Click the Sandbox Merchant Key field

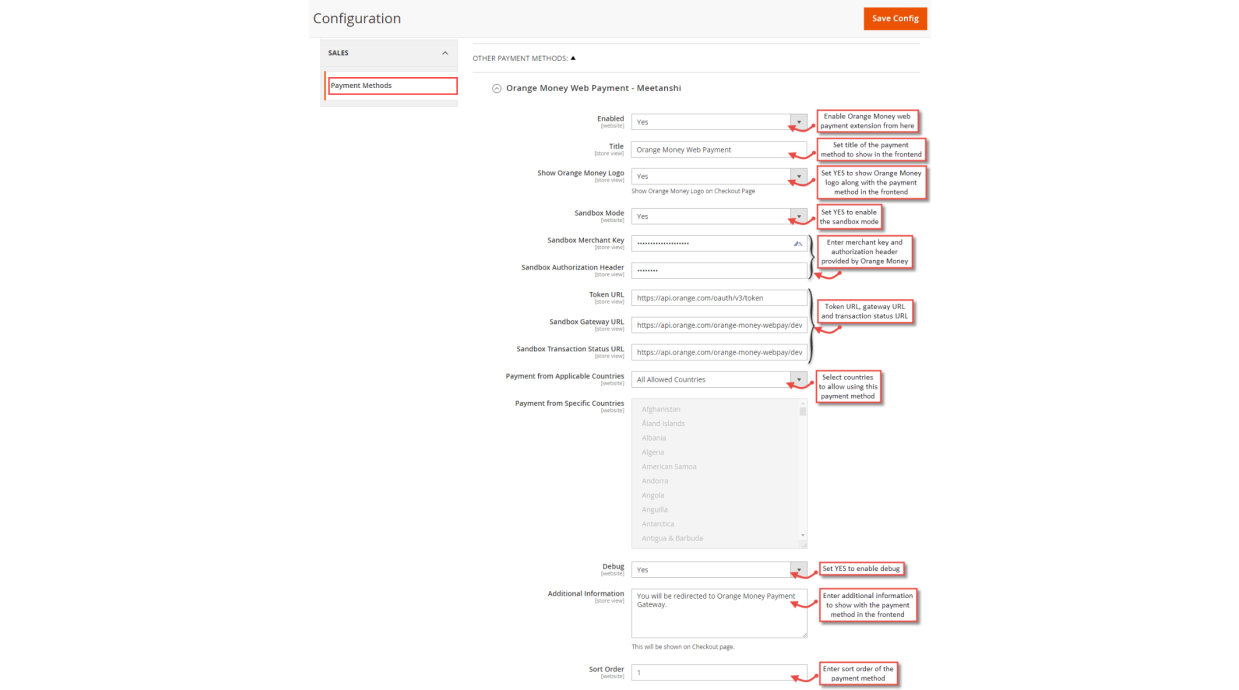[719, 243]
